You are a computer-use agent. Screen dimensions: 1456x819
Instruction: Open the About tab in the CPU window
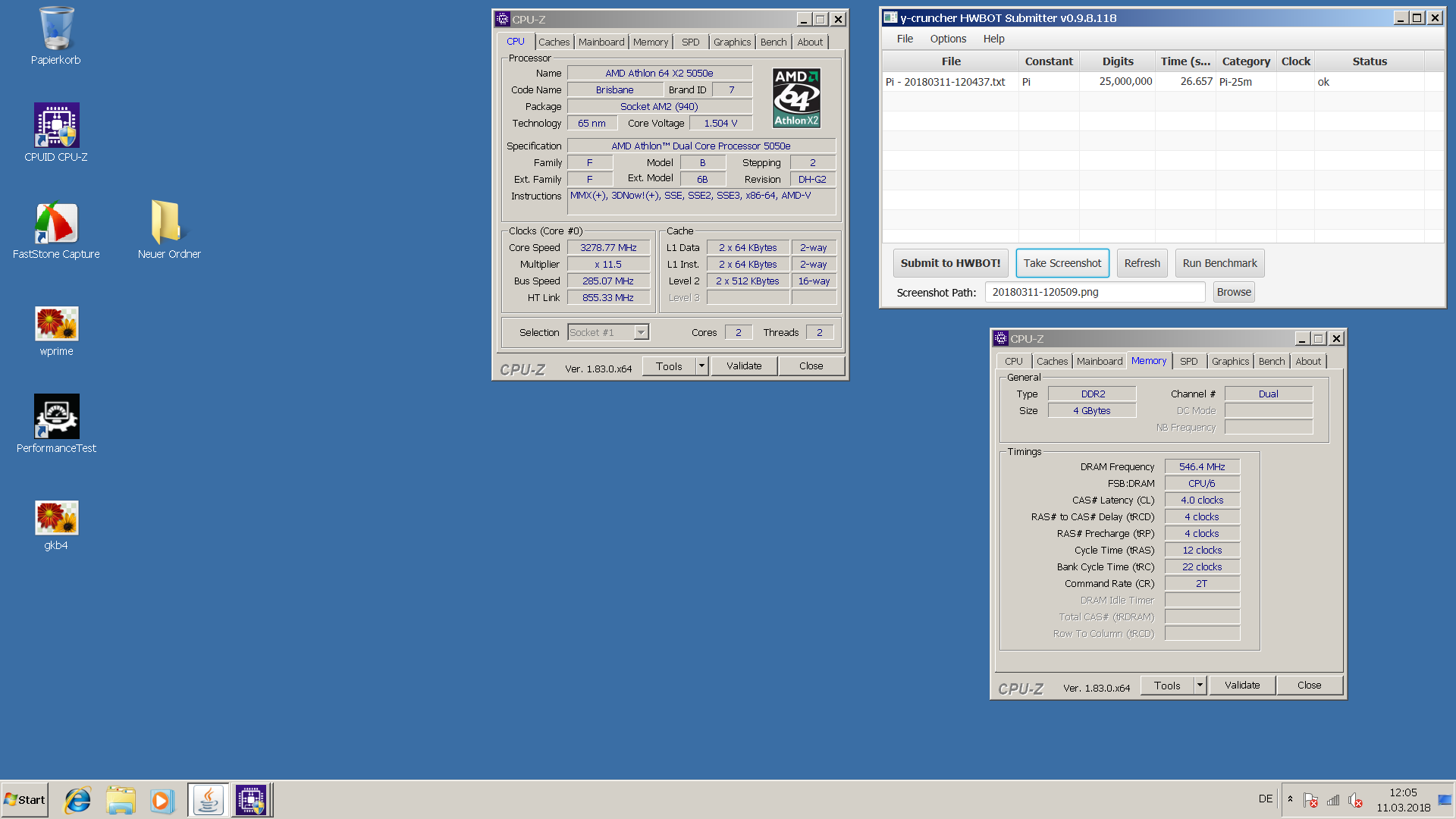point(810,42)
